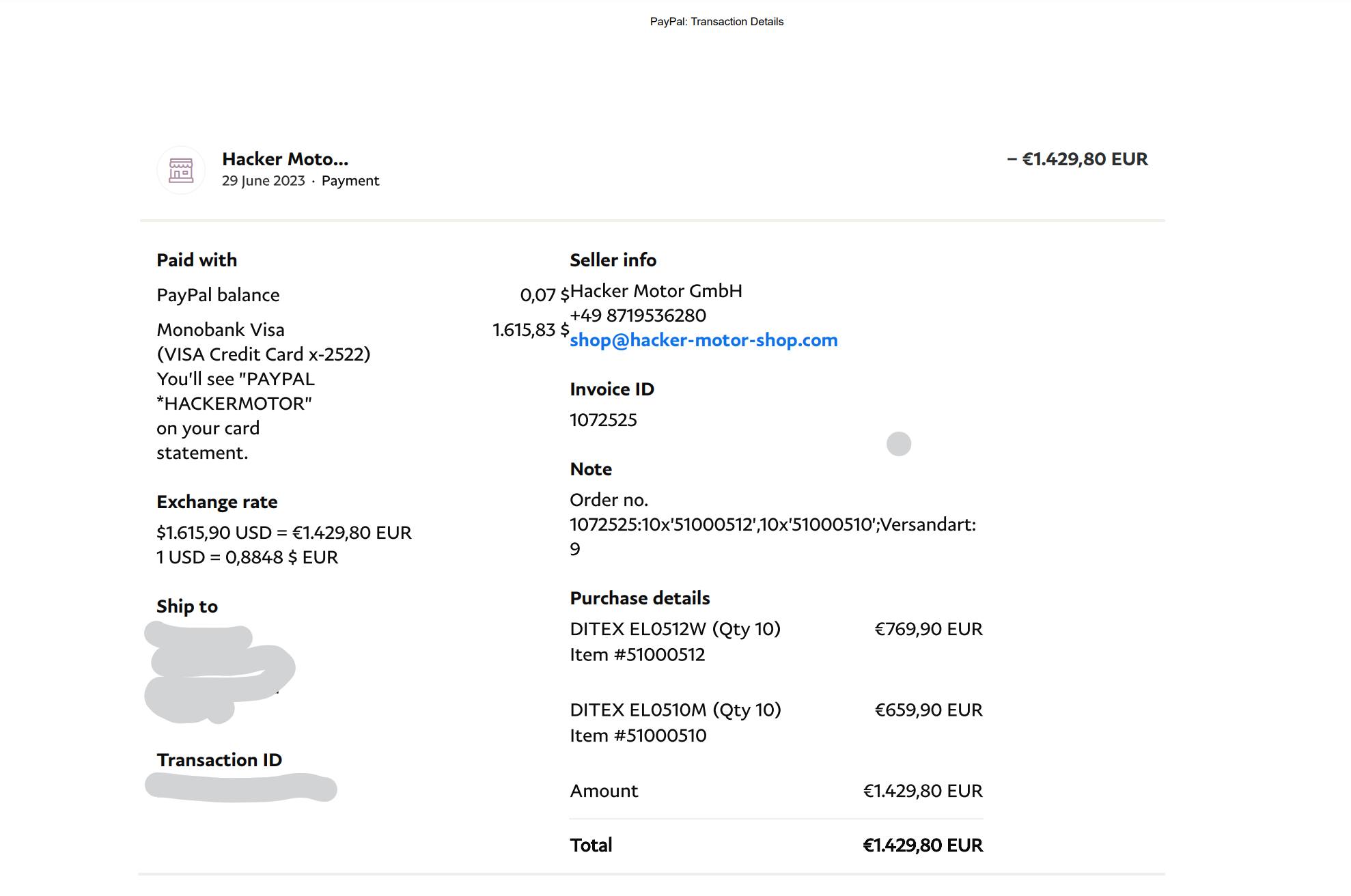The image size is (1351, 896).
Task: Click the header amount – €1.429,80 EUR
Action: click(x=1077, y=159)
